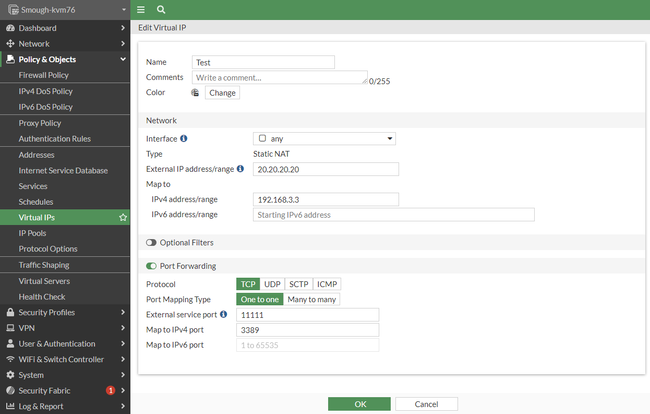Viewport: 650px width, 414px height.
Task: Select UDP protocol
Action: [x=272, y=284]
